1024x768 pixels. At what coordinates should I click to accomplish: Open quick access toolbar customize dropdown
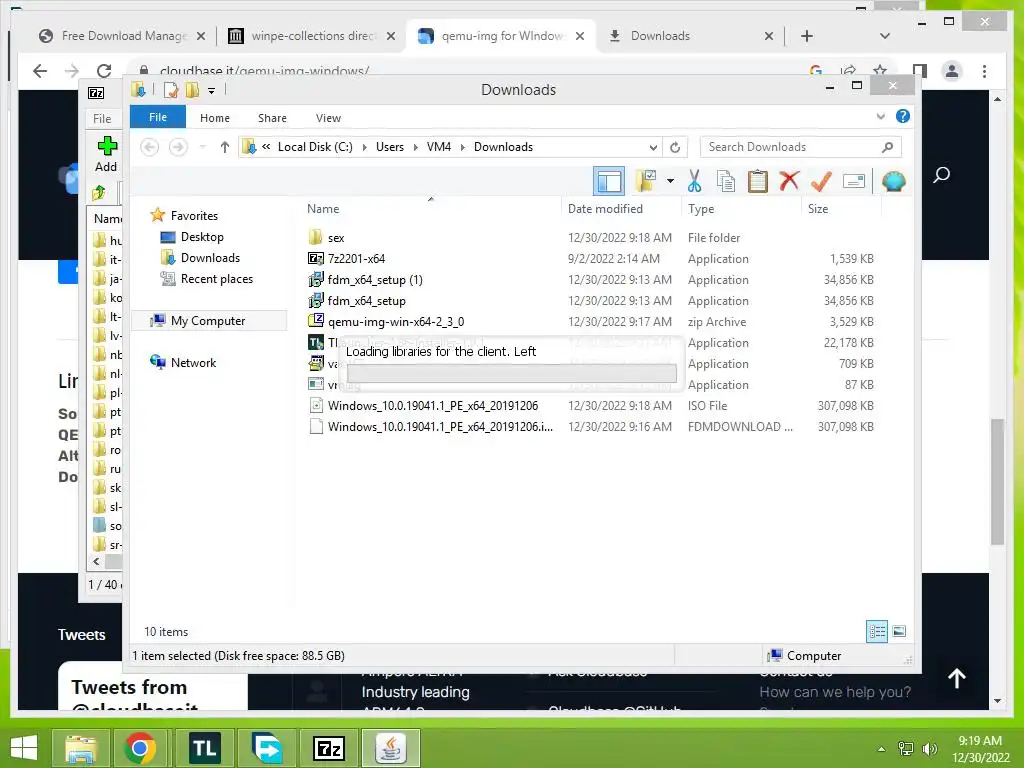pyautogui.click(x=211, y=90)
